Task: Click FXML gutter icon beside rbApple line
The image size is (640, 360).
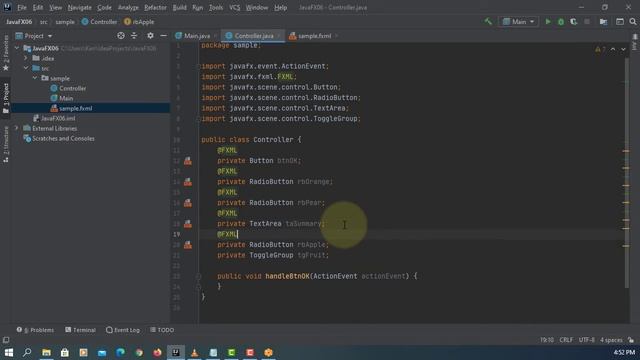Action: pyautogui.click(x=188, y=245)
